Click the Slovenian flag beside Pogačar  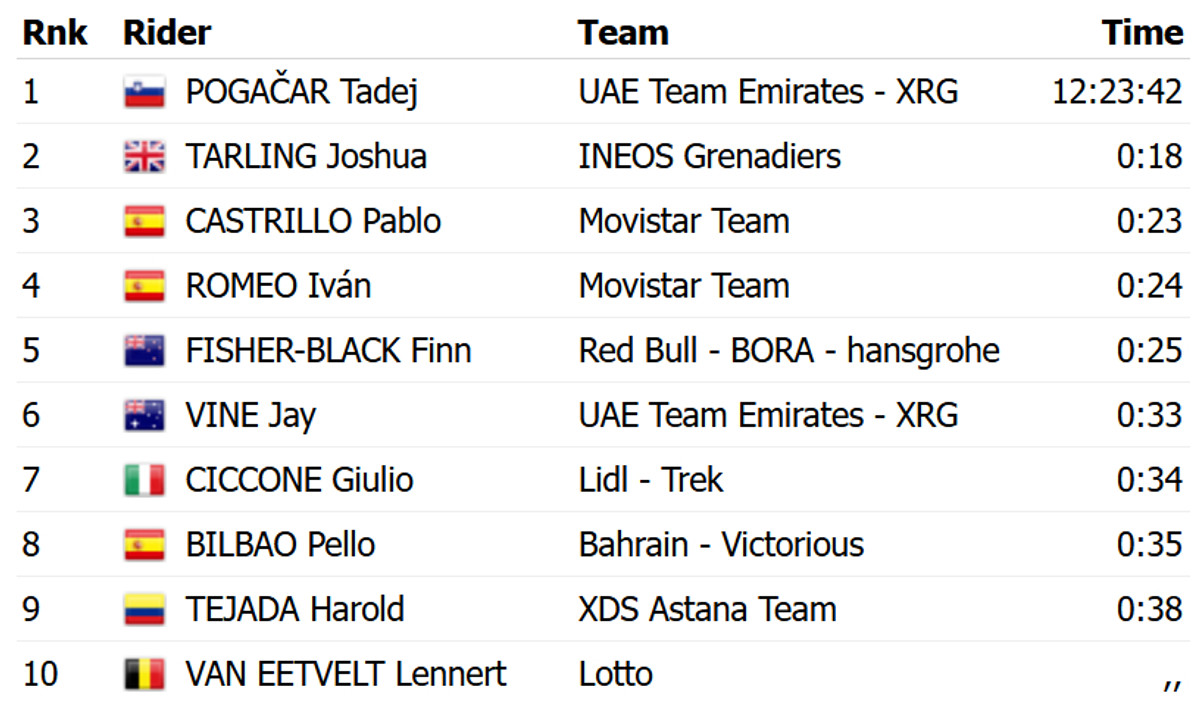pyautogui.click(x=144, y=92)
